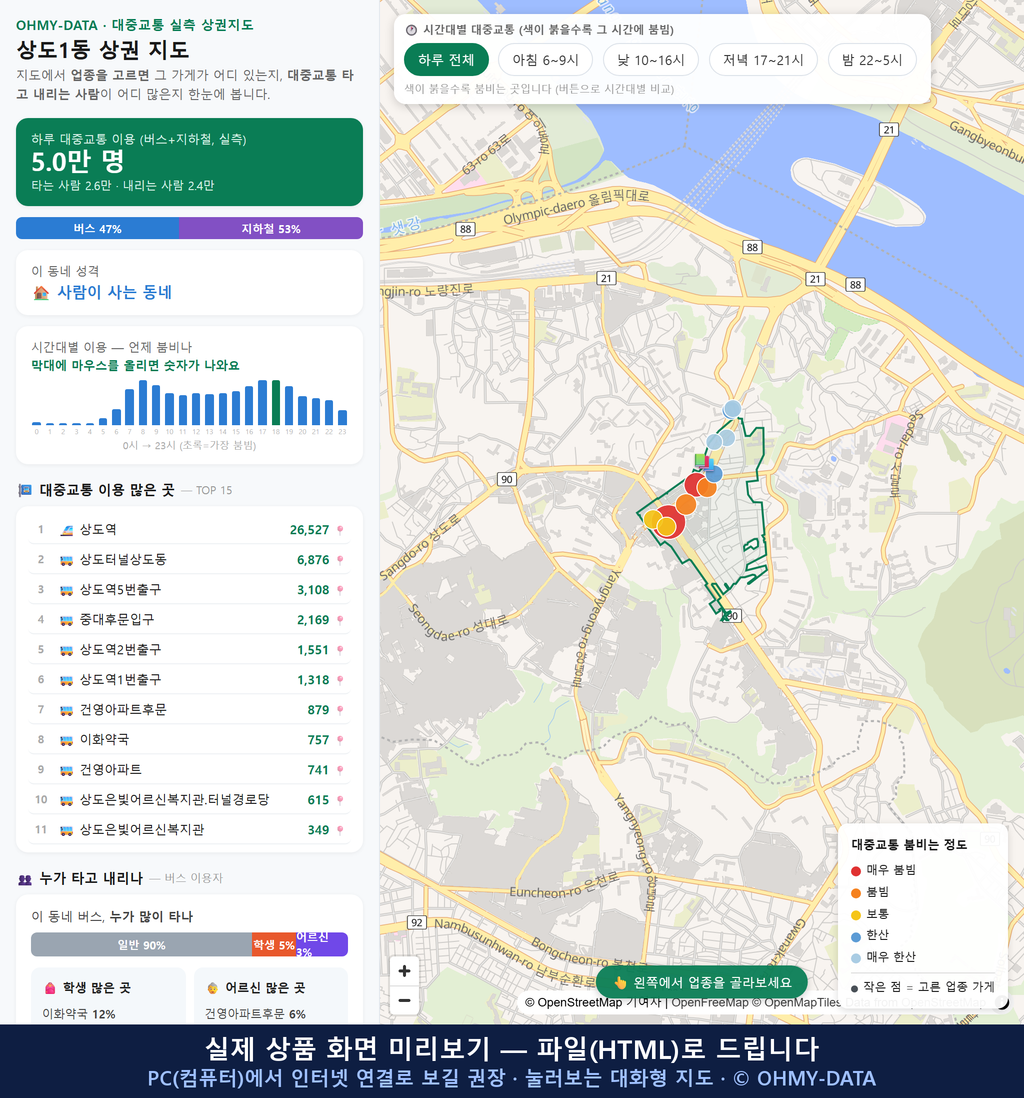Select the 상도은빛어르신복지관 row with 349

click(189, 831)
